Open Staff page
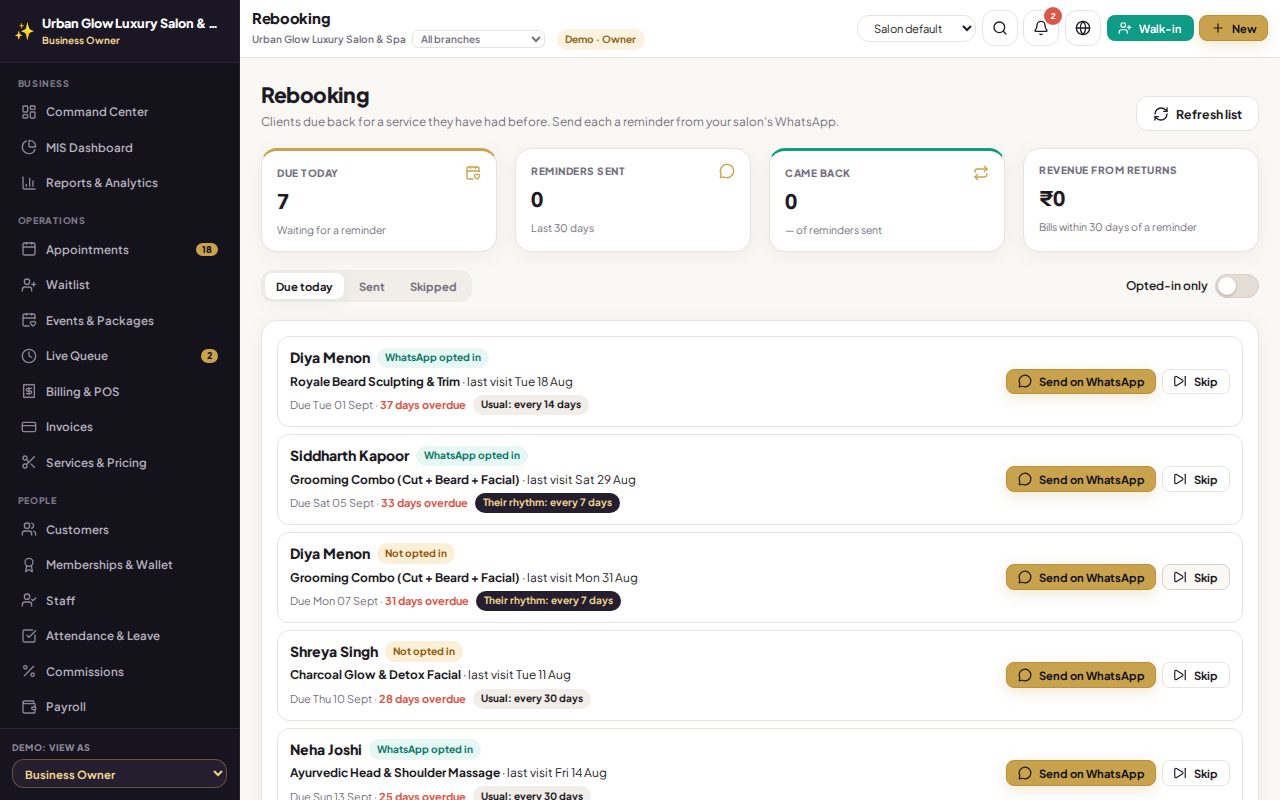 tap(120, 600)
